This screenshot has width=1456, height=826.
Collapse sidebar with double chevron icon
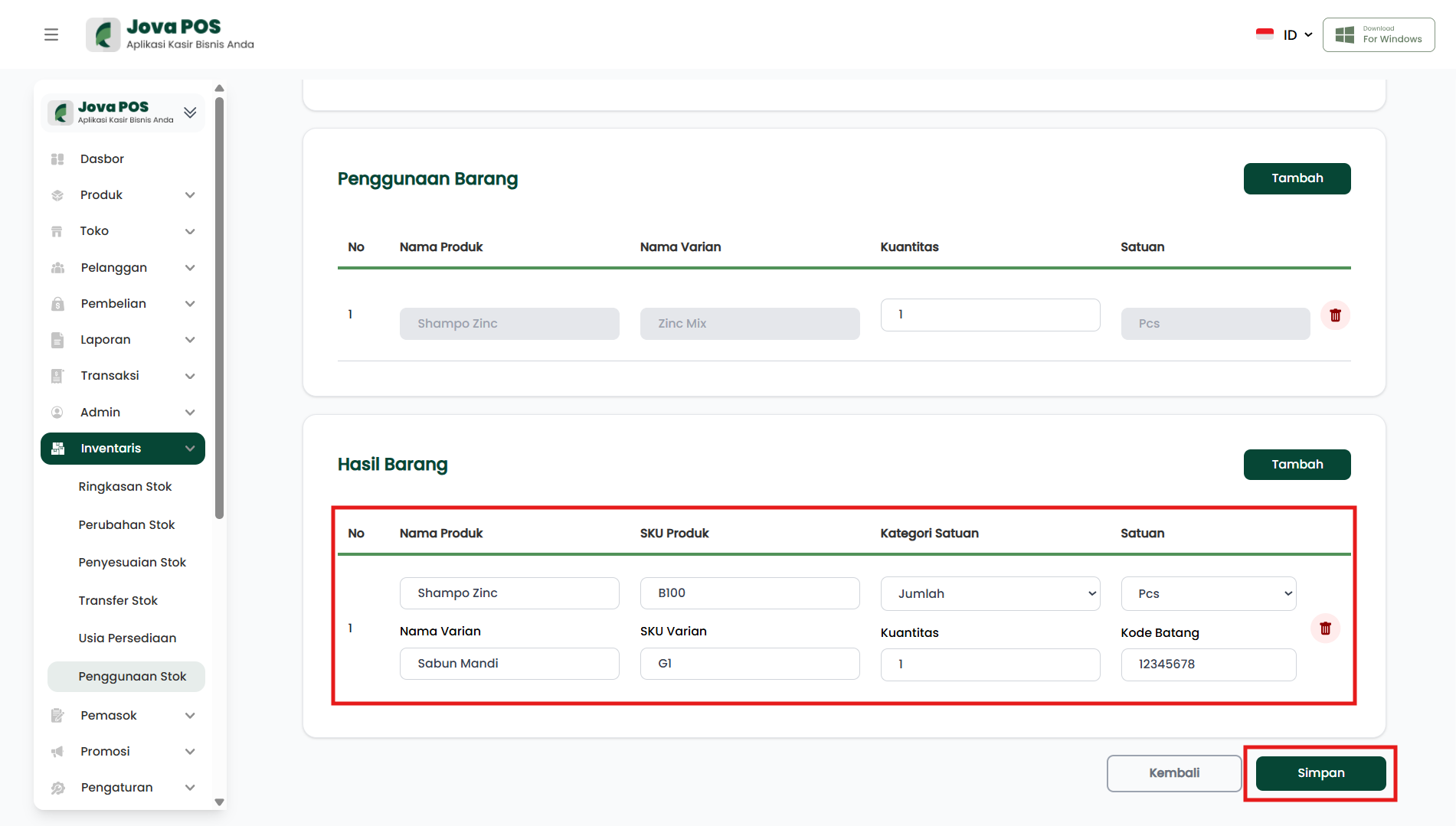pos(190,113)
